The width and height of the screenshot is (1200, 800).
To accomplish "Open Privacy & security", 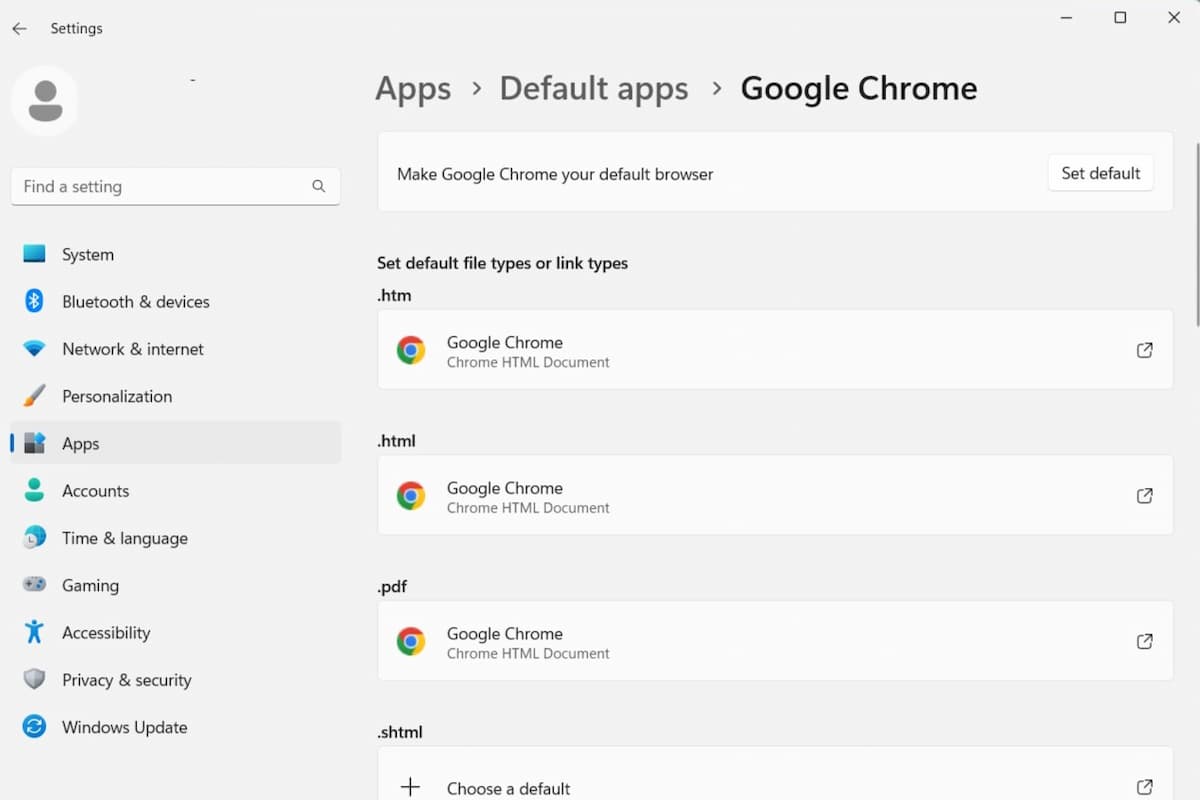I will click(176, 679).
